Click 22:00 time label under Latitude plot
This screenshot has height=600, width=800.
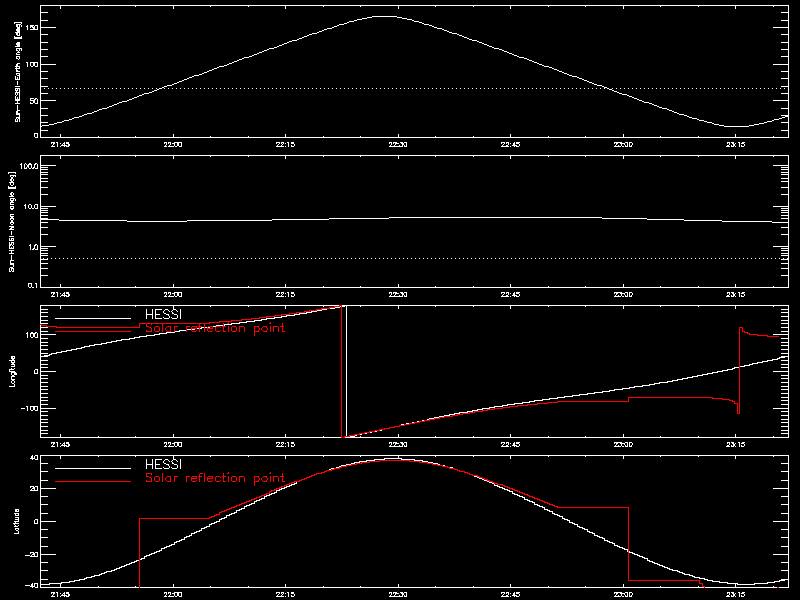173,594
